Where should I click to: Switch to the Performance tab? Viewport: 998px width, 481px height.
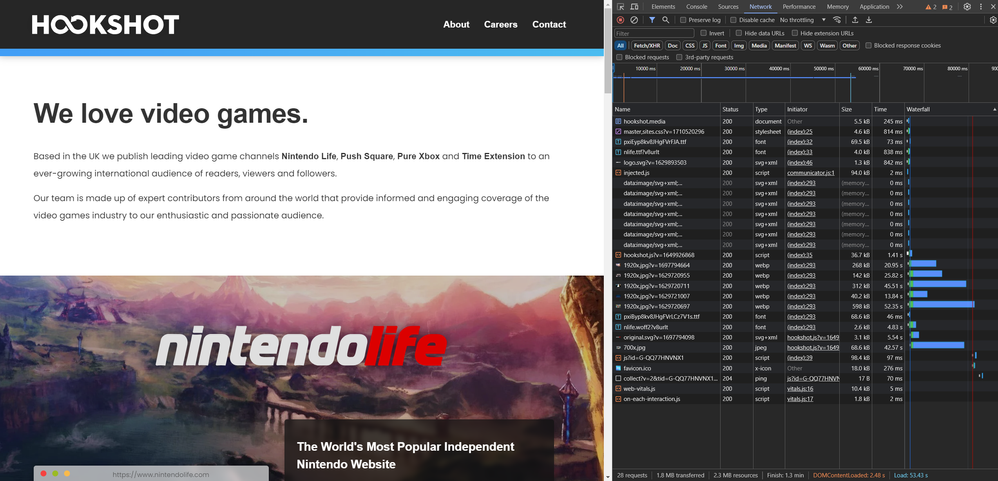799,7
